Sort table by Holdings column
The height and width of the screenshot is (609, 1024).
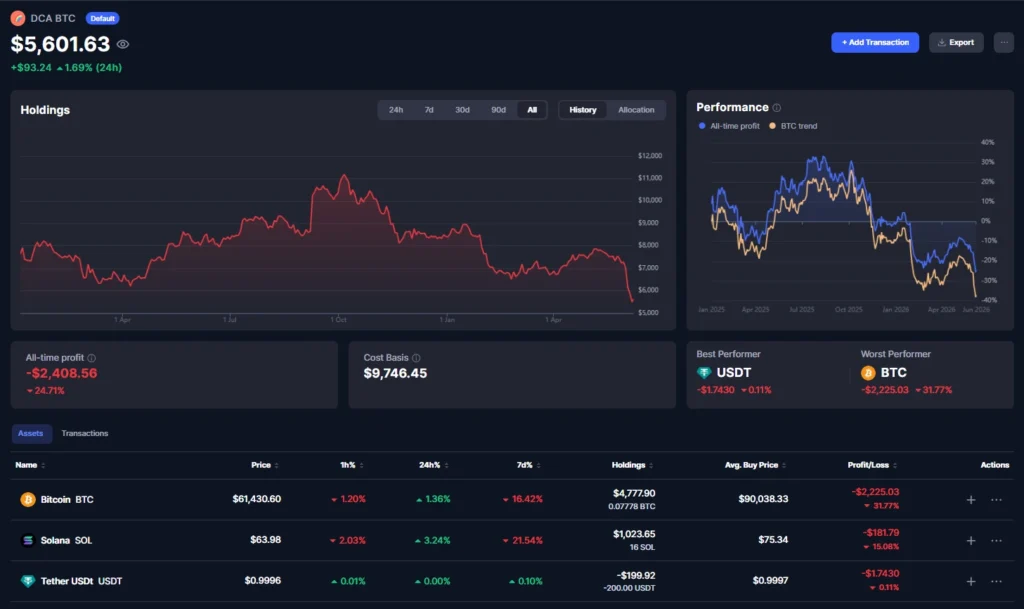[x=632, y=465]
